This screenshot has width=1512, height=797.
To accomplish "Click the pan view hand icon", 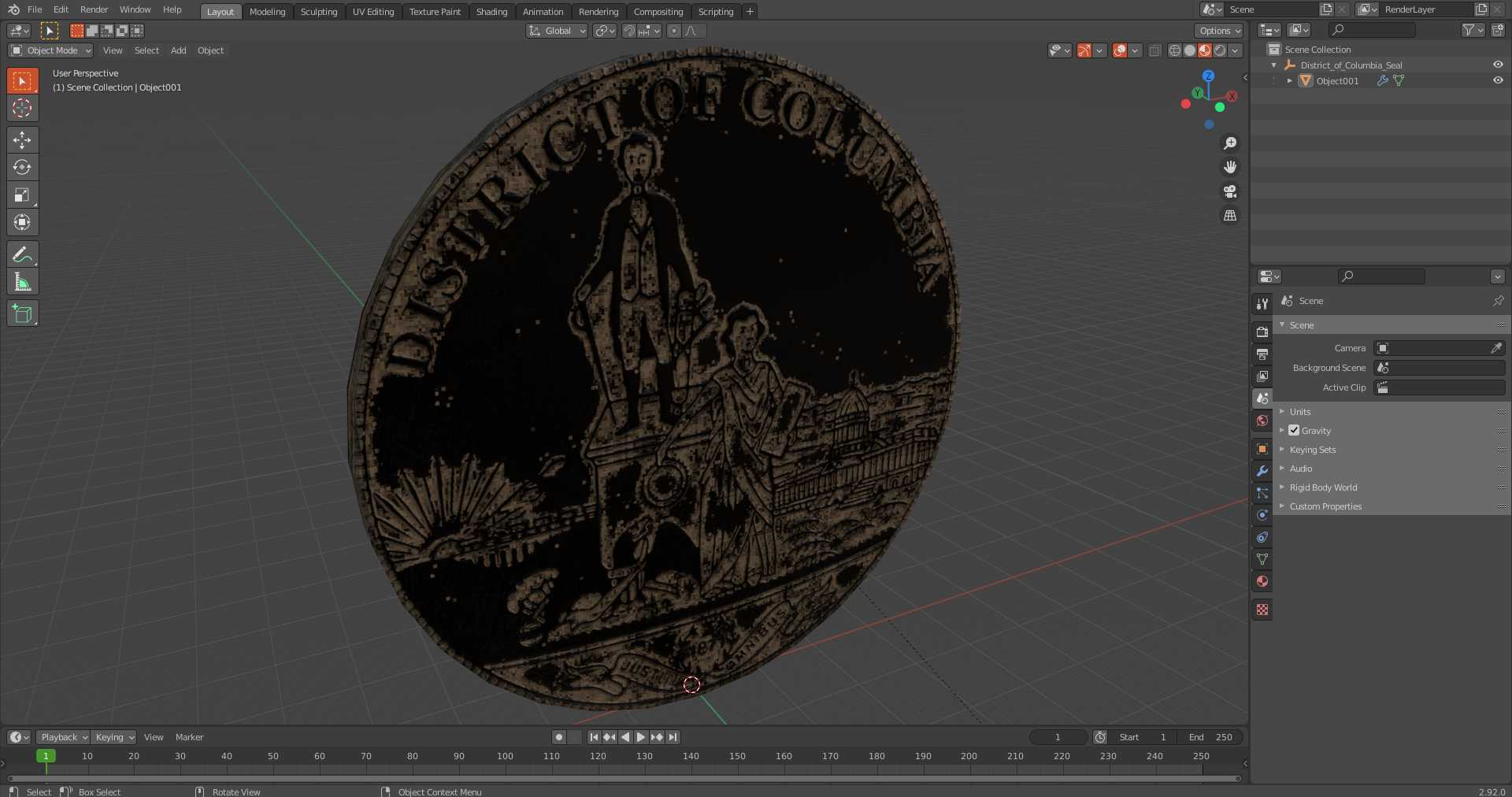I will point(1229,167).
